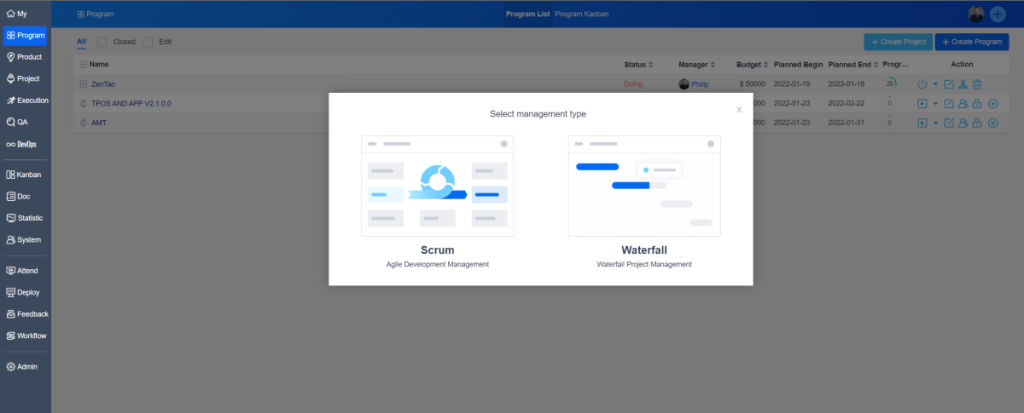Open DevOps from the sidebar
Screen dimensions: 1024x413
(x=24, y=144)
